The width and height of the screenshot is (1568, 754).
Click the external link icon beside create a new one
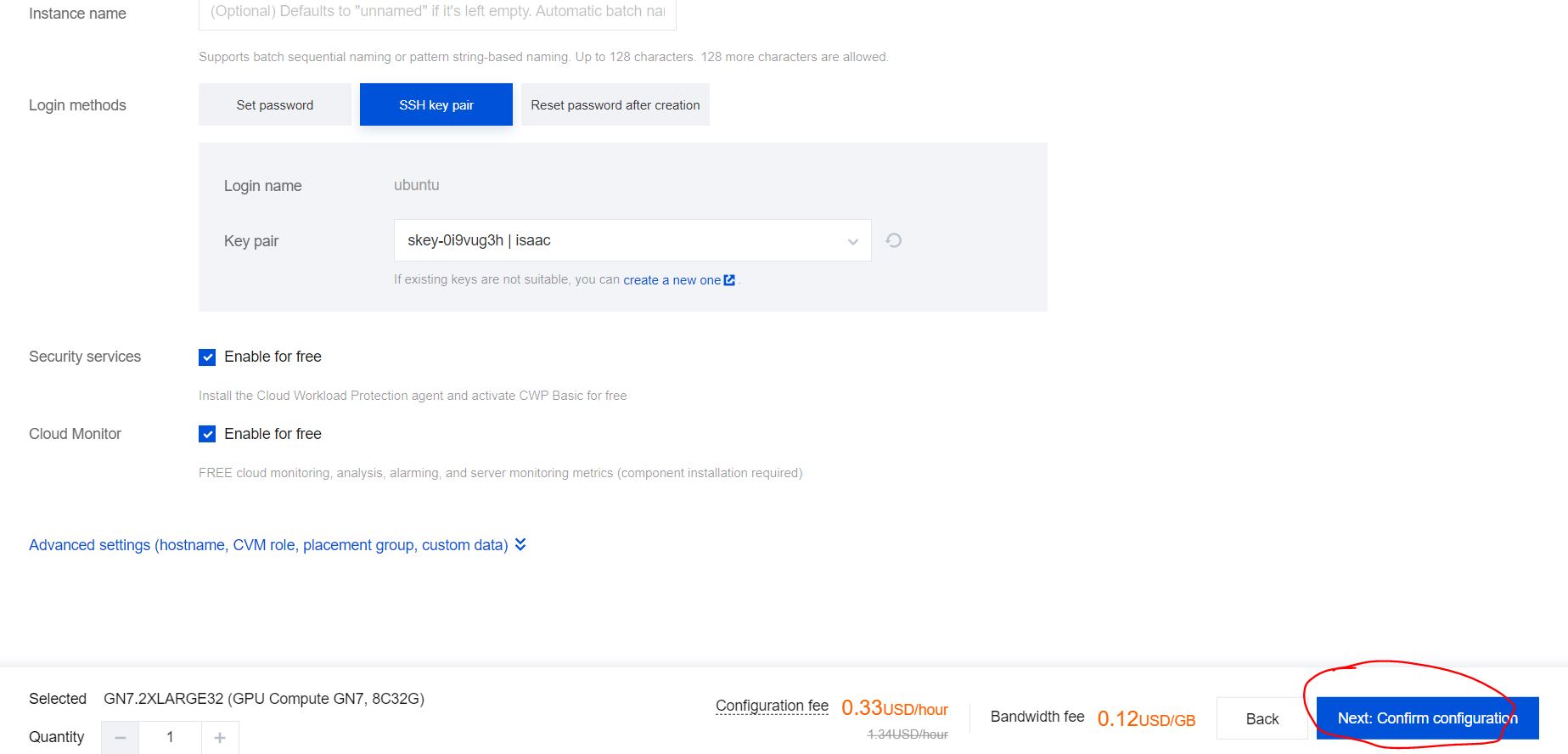729,279
